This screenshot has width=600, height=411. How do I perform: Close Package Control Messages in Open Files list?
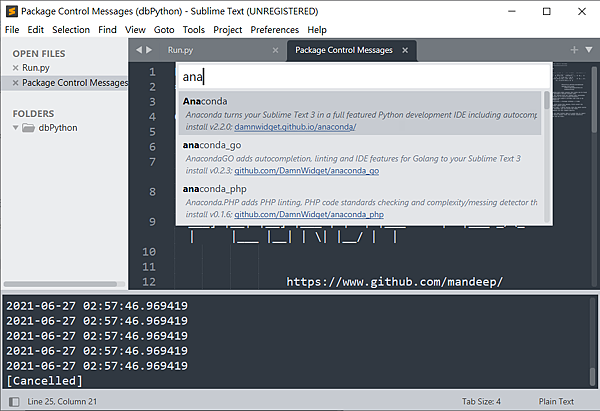click(x=15, y=83)
